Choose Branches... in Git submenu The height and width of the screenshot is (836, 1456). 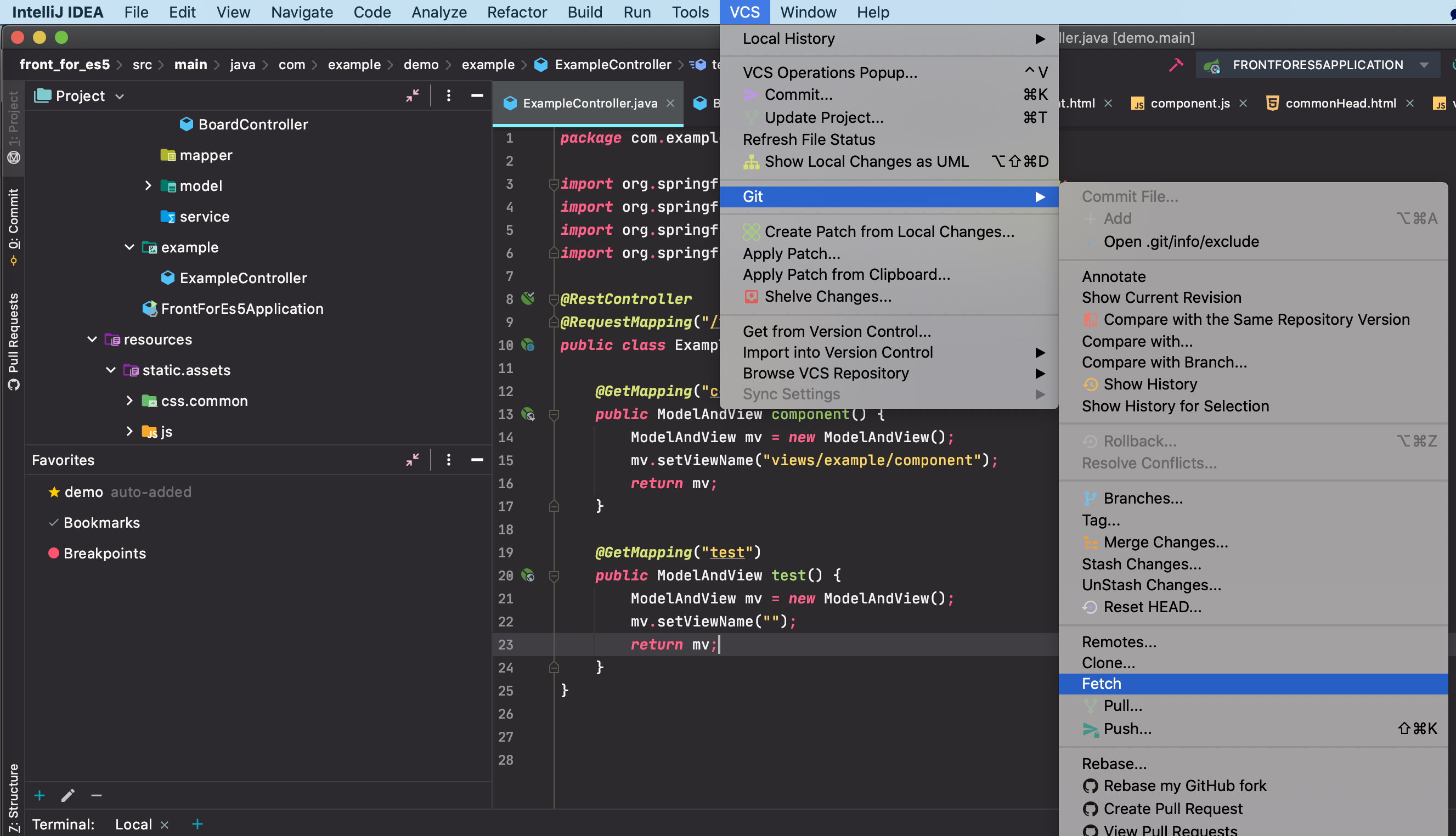[1253, 498]
